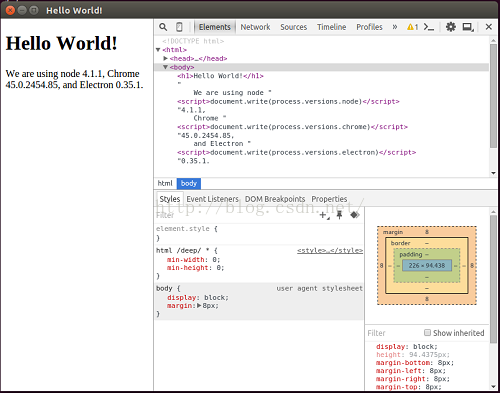Switch to the Elements tab
Image resolution: width=500 pixels, height=393 pixels.
click(215, 27)
